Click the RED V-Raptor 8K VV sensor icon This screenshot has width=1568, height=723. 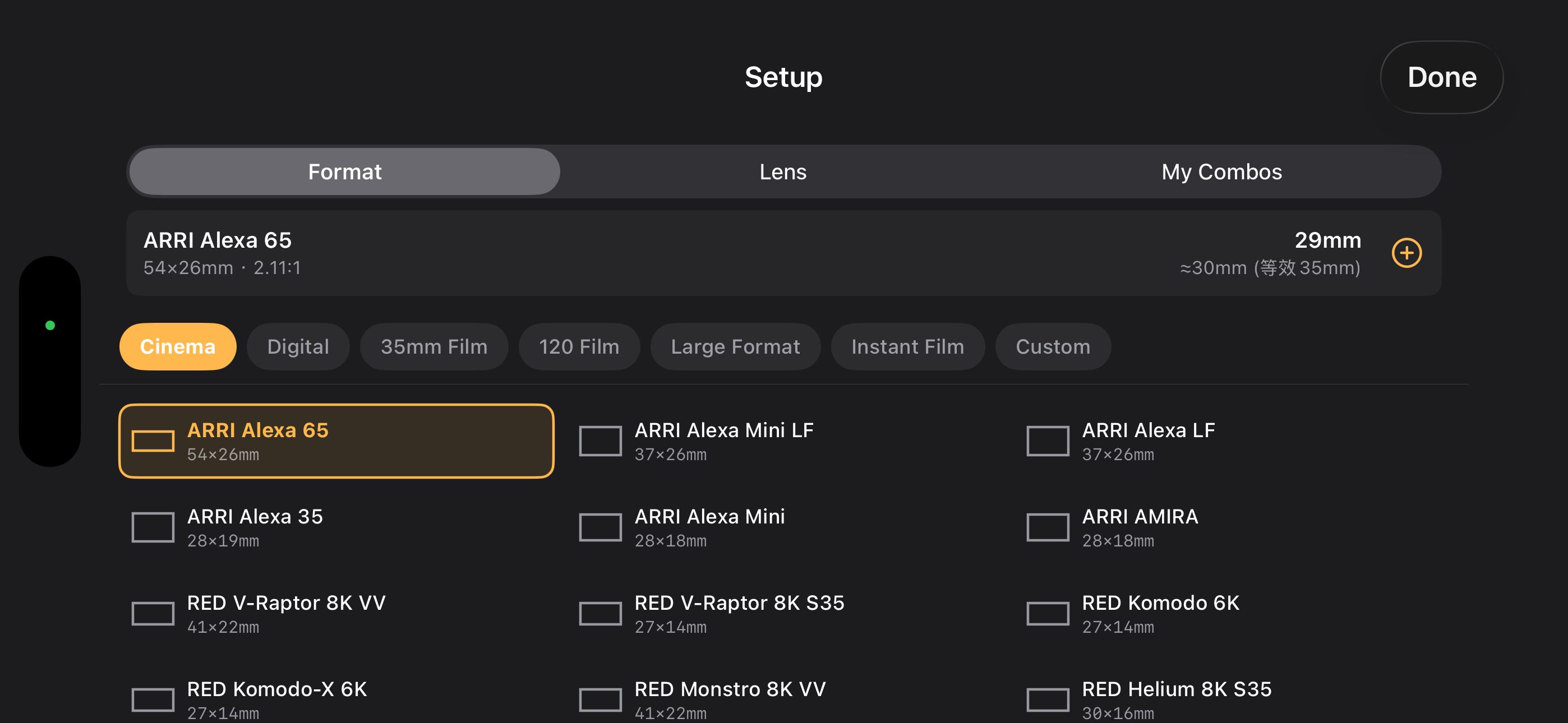pos(153,614)
